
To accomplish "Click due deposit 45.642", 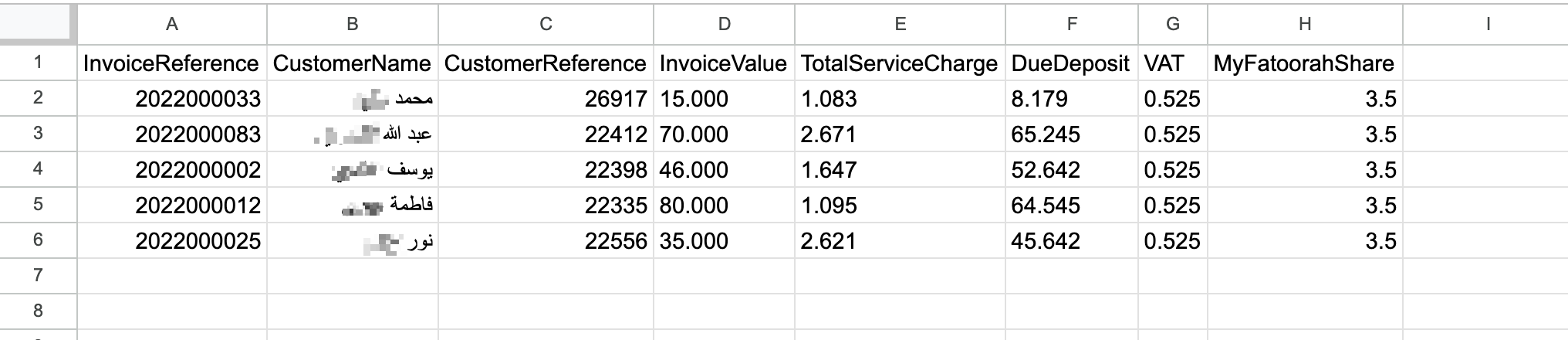I will click(1072, 240).
